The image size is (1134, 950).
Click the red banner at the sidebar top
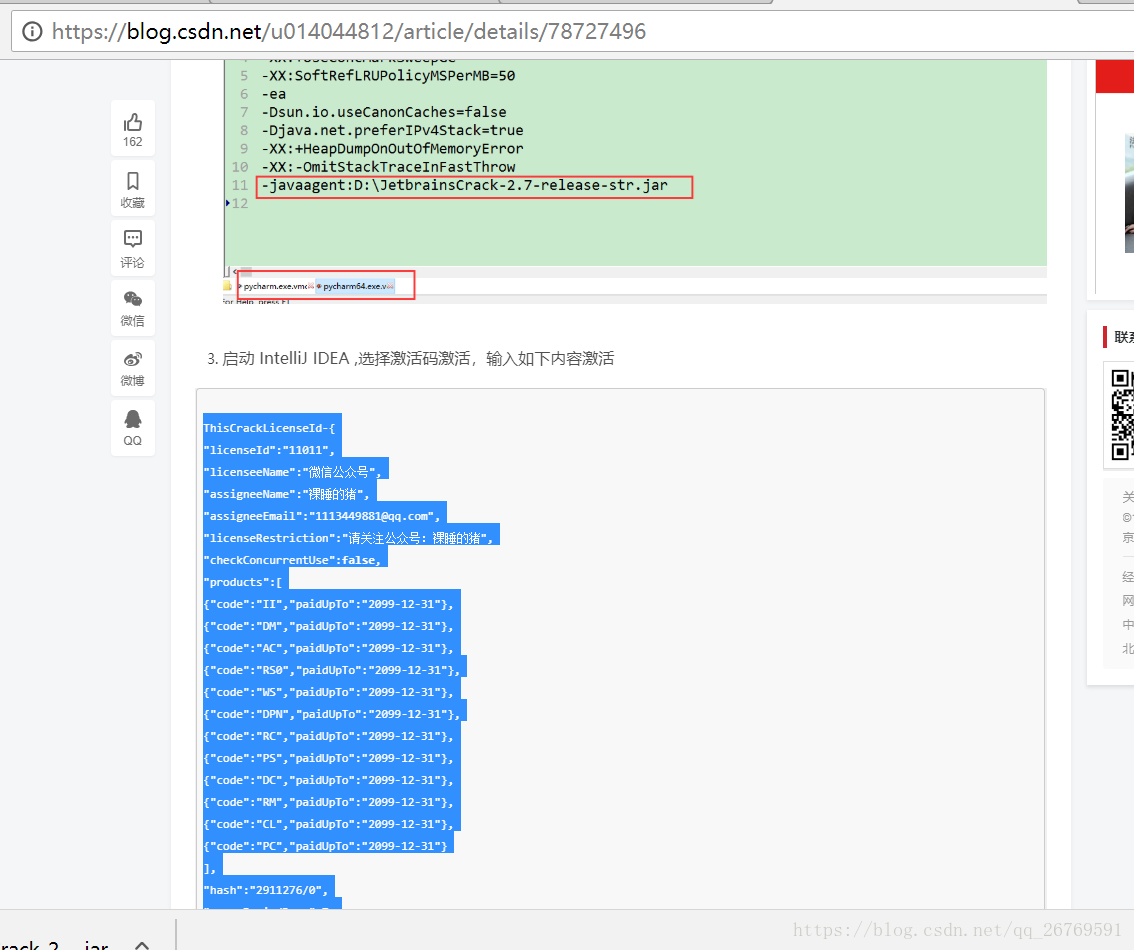pos(1114,77)
